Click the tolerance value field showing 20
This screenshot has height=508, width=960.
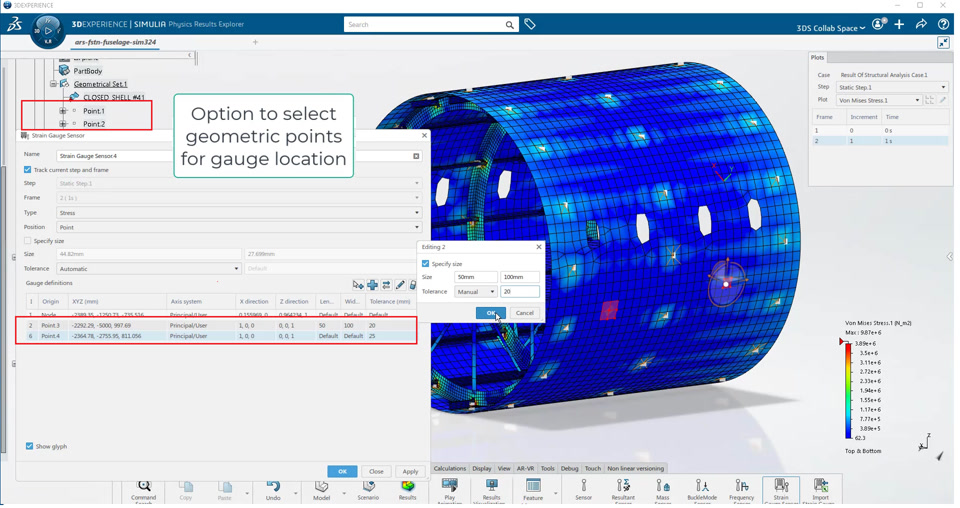coord(520,292)
